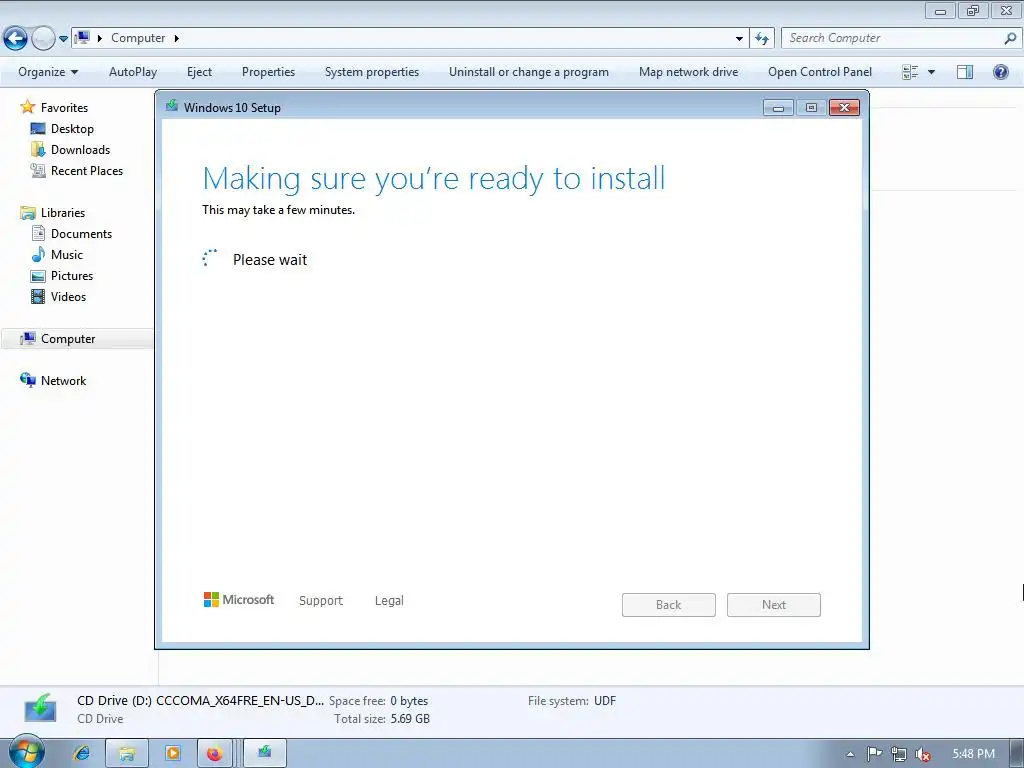1024x768 pixels.
Task: Click the 5.69 GB total size value
Action: [410, 719]
